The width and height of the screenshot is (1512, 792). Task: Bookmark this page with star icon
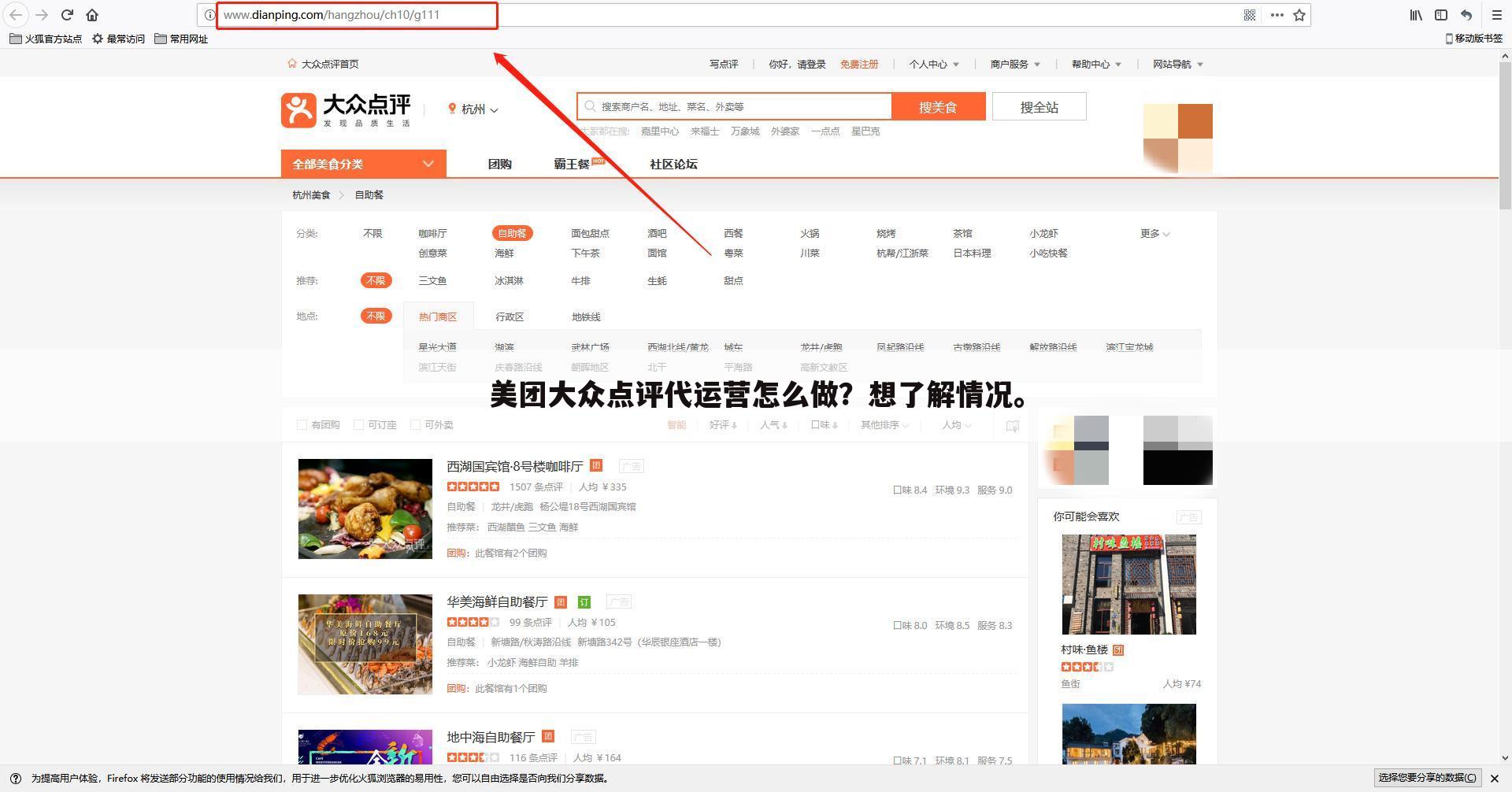[x=1299, y=15]
